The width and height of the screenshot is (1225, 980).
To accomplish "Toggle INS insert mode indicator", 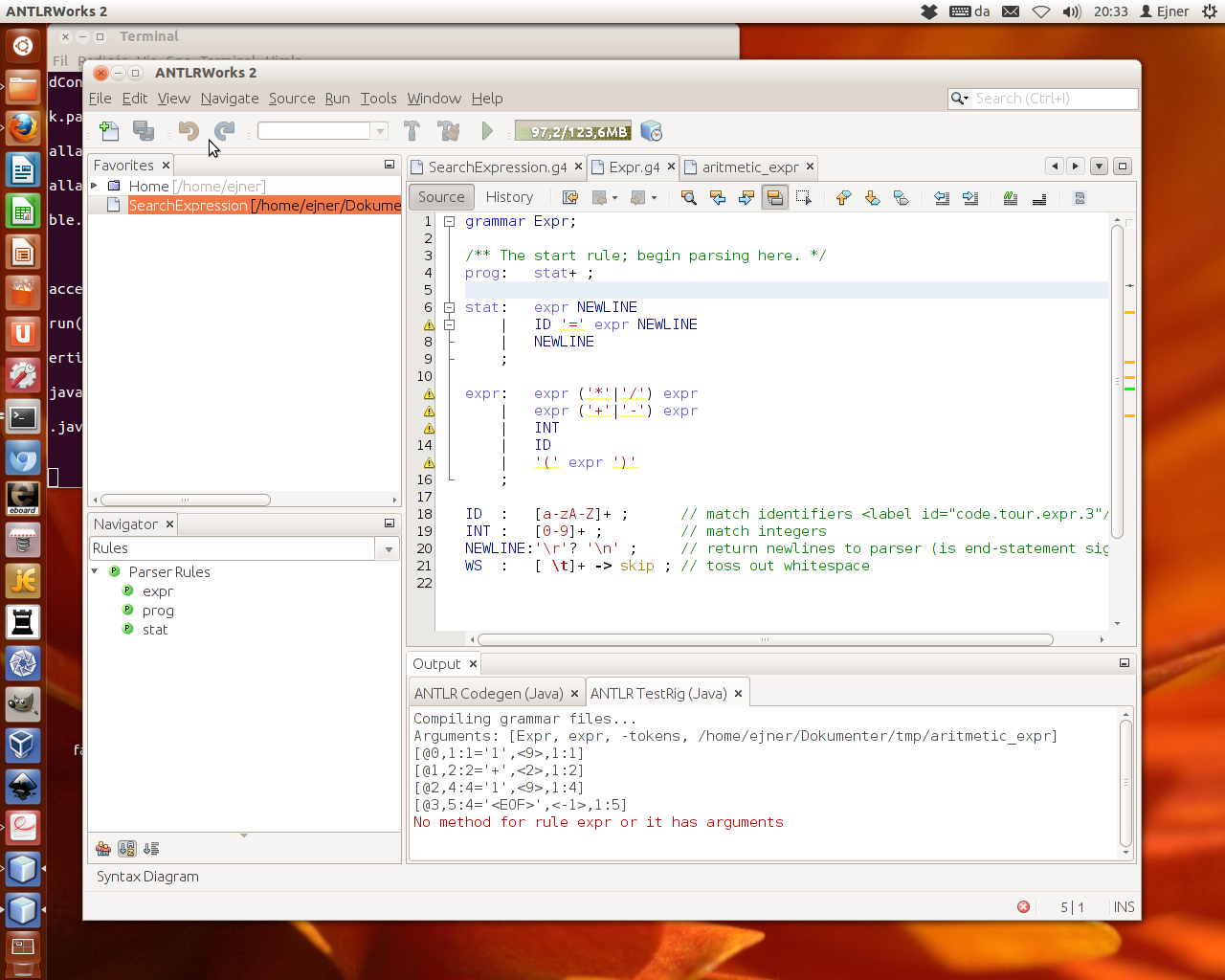I will (x=1125, y=907).
